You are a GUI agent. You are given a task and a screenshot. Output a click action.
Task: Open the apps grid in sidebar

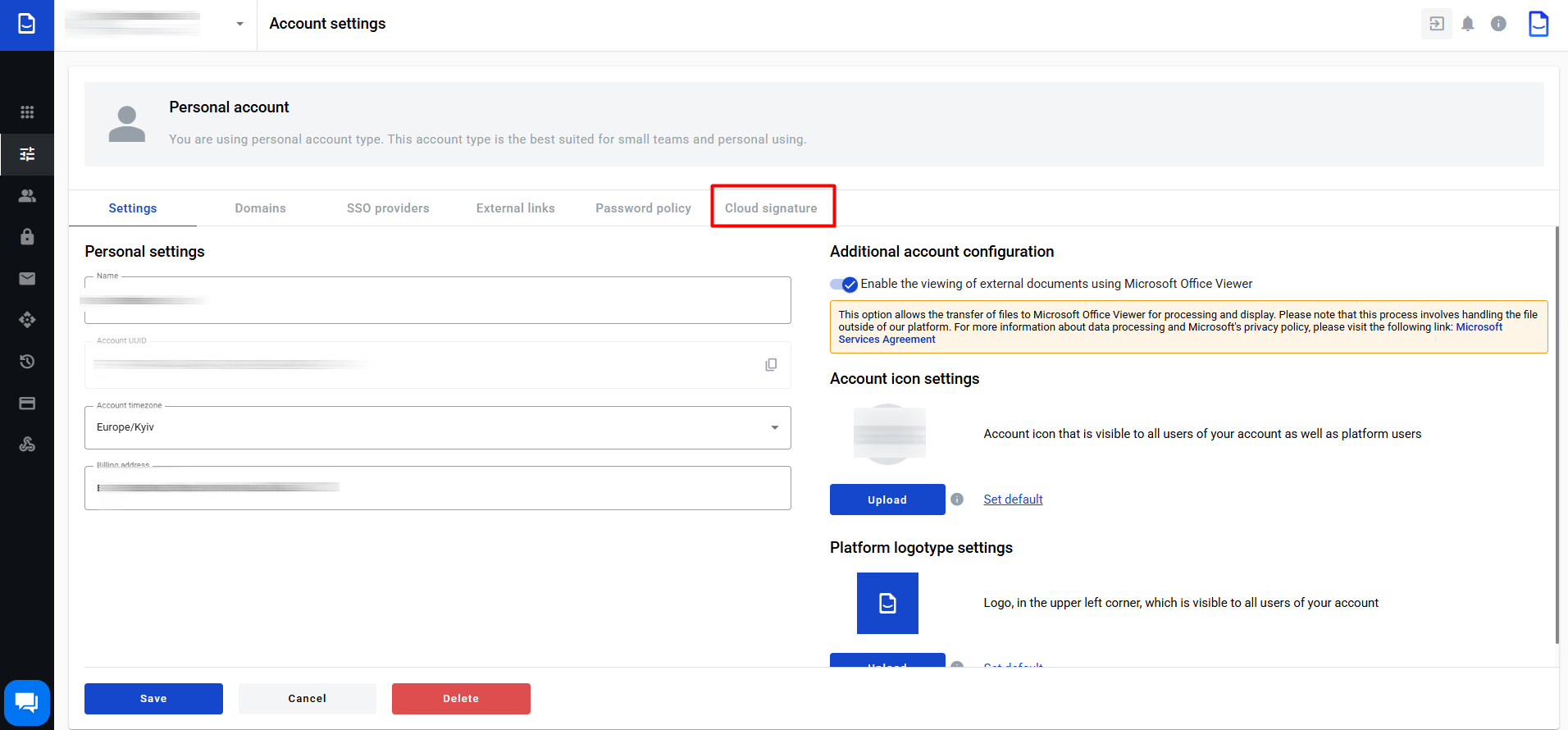[27, 112]
